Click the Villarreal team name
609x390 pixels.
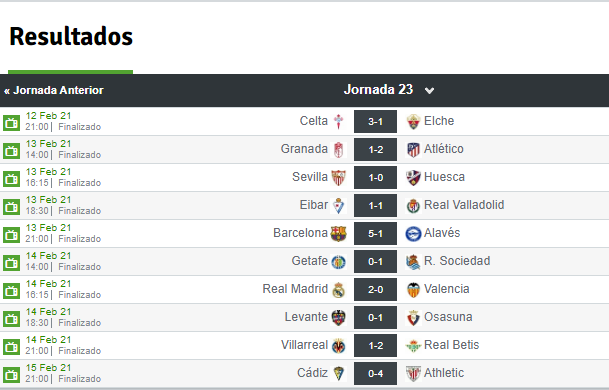[304, 345]
